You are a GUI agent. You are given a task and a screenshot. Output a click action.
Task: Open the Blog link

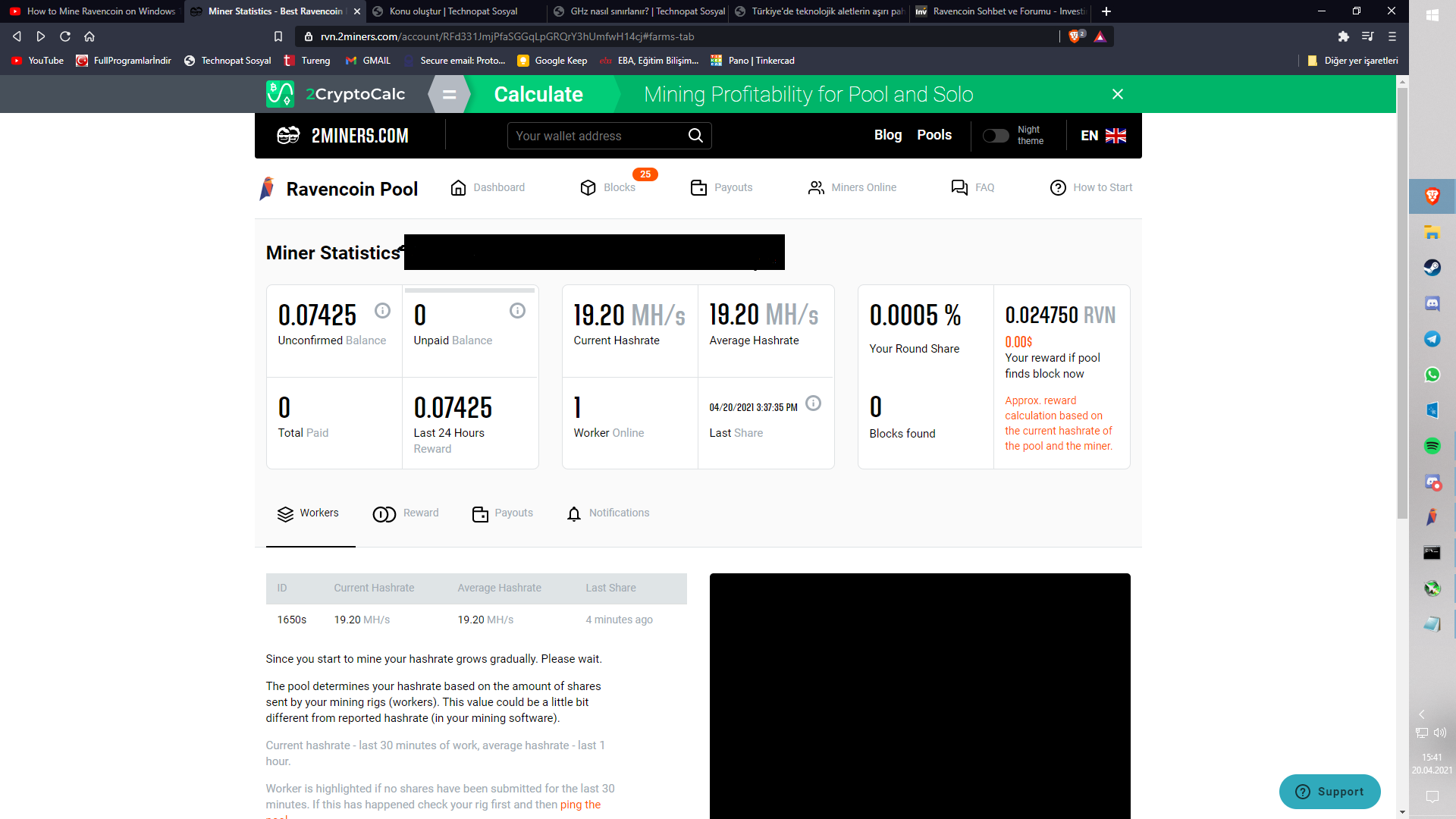pyautogui.click(x=887, y=135)
